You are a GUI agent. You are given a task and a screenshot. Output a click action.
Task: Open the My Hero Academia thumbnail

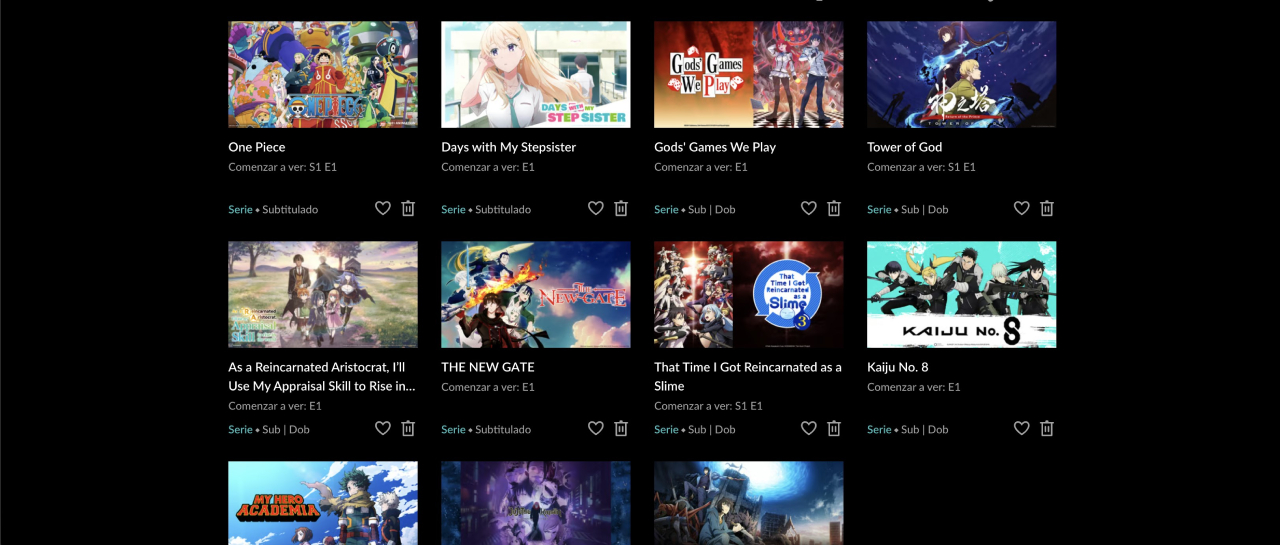tap(323, 502)
